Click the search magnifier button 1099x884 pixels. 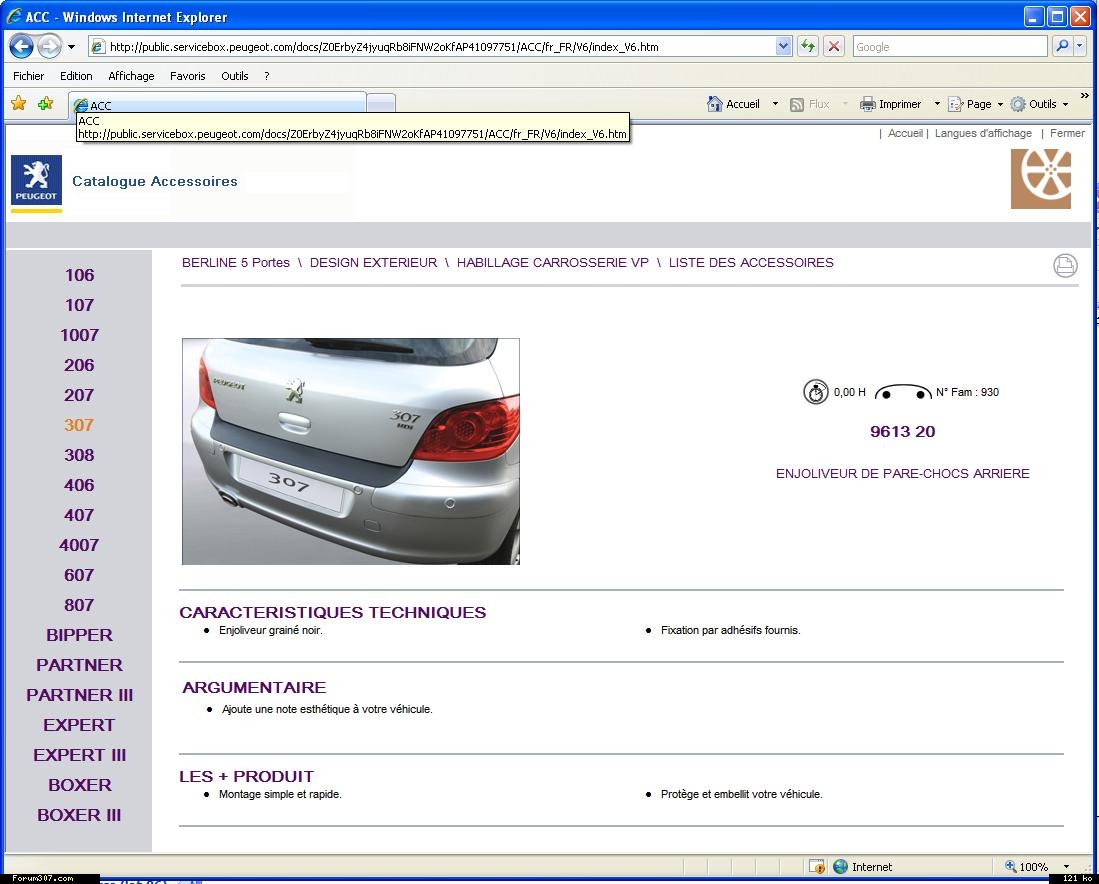coord(1062,46)
